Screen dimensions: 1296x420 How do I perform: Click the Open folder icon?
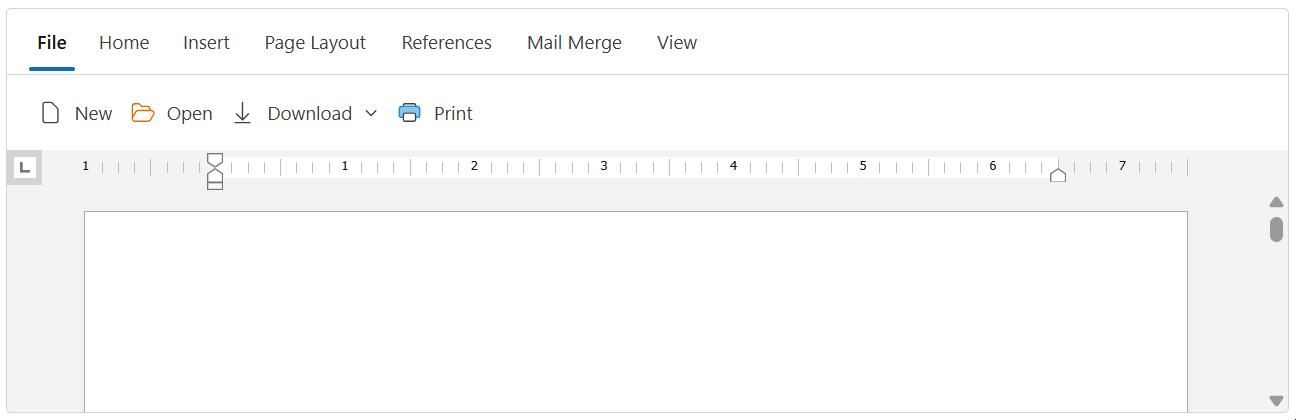tap(143, 113)
